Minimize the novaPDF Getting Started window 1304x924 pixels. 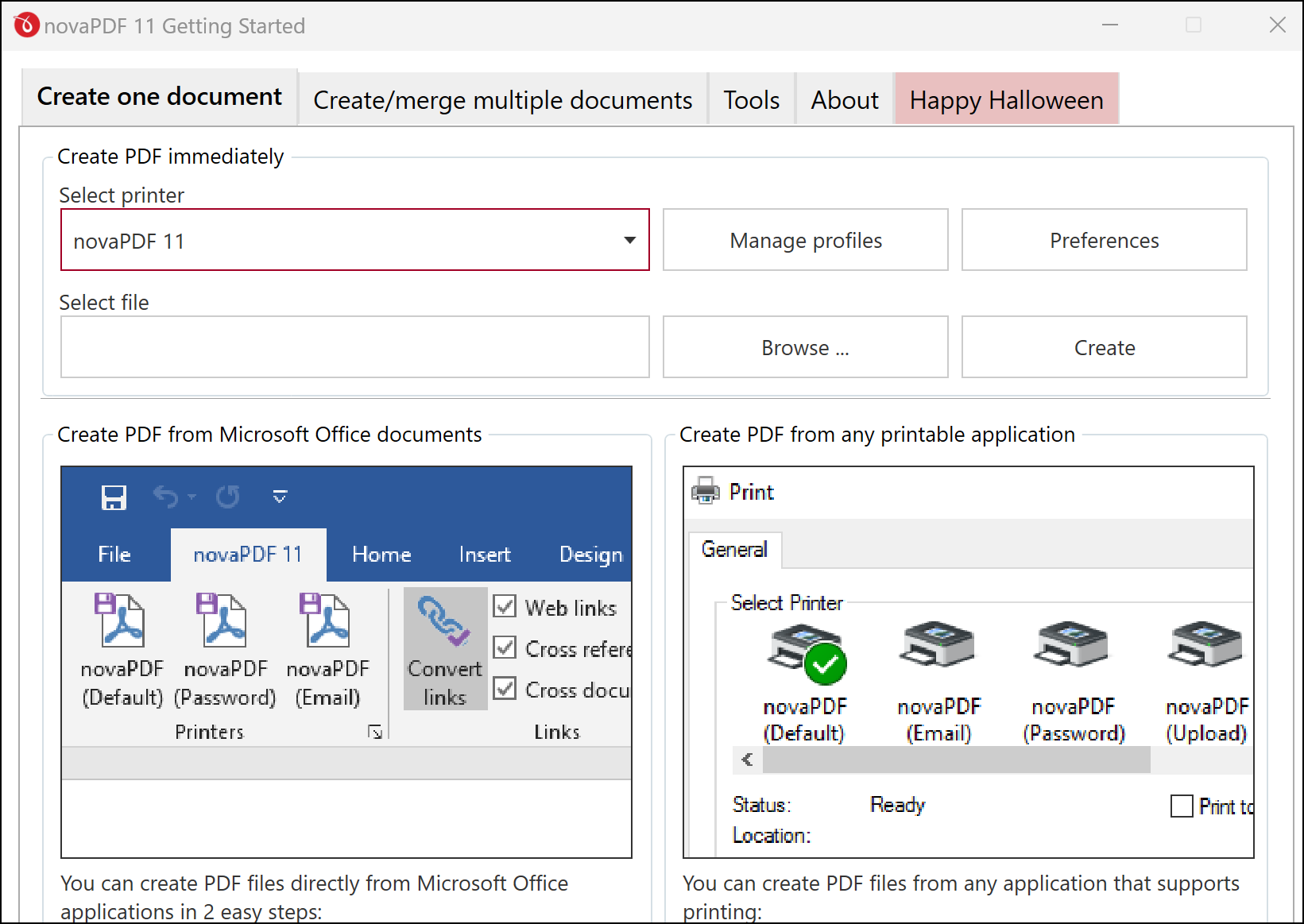[x=1110, y=25]
